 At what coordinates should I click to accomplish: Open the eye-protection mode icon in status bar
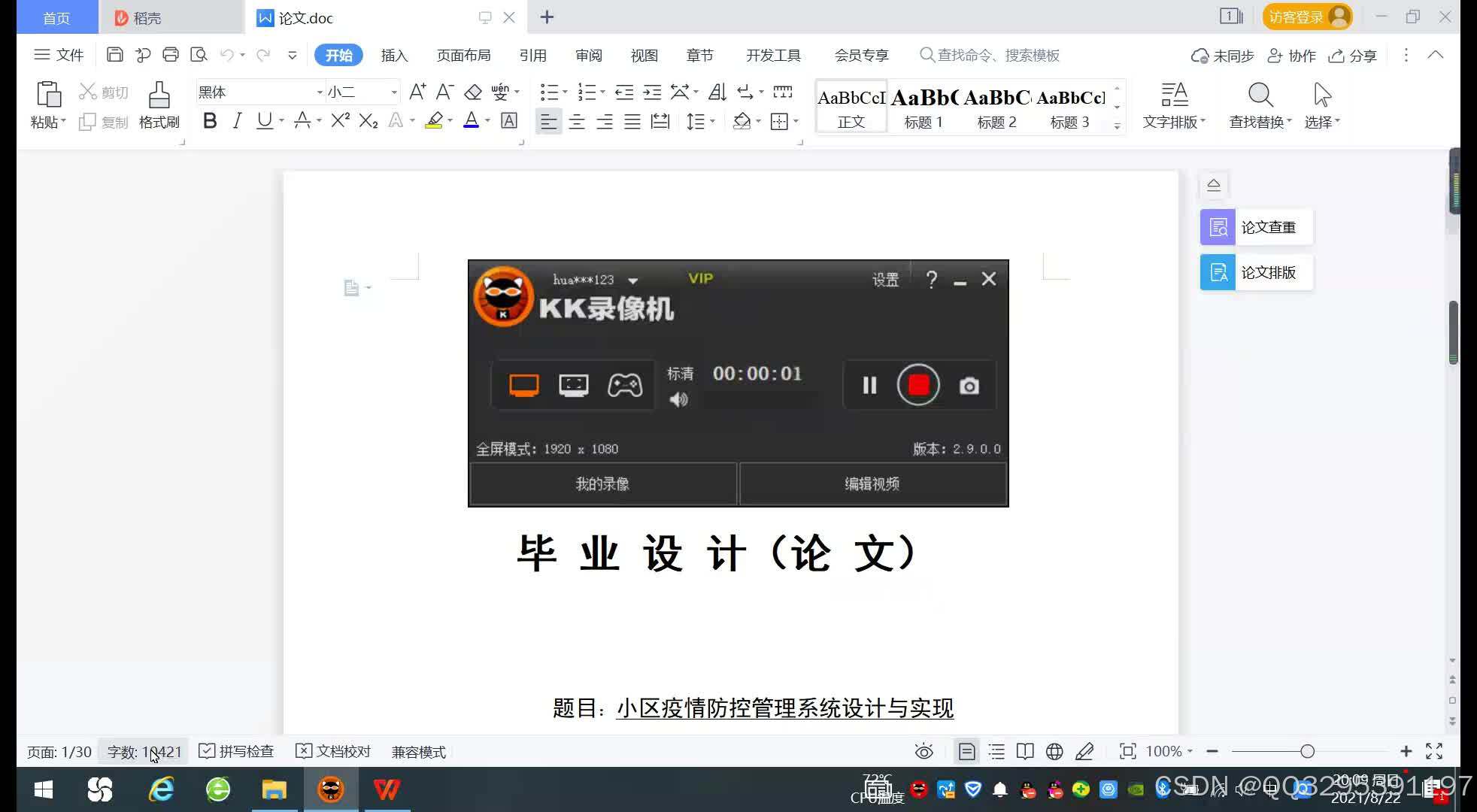(x=924, y=751)
